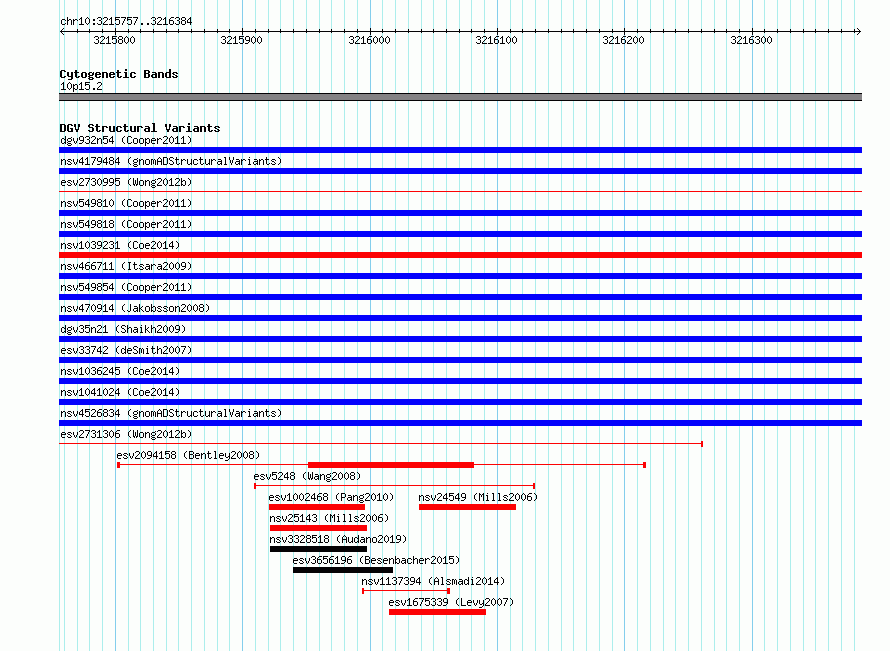Image resolution: width=890 pixels, height=651 pixels.
Task: Click the red esv1675339 variant bar
Action: coord(437,612)
